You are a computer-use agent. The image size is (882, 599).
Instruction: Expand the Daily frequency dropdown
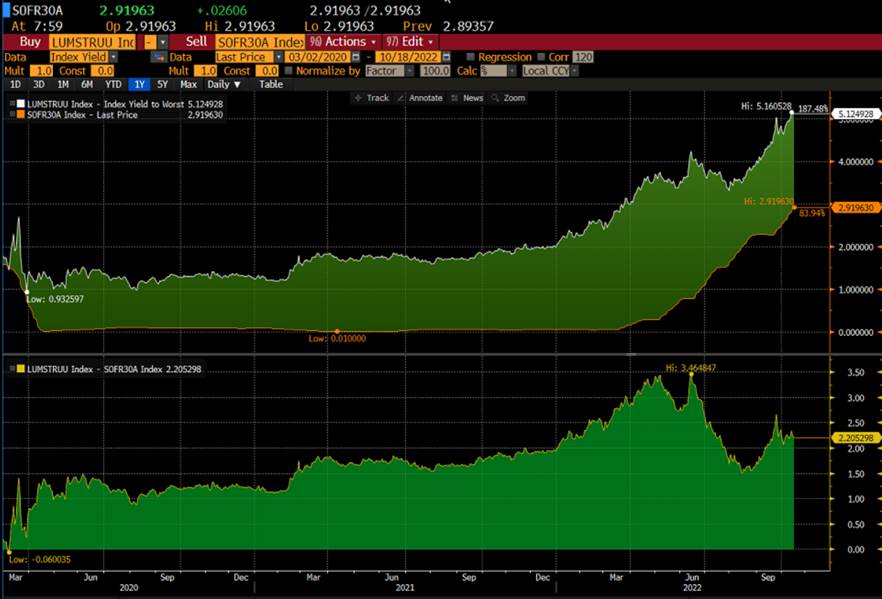(x=222, y=85)
